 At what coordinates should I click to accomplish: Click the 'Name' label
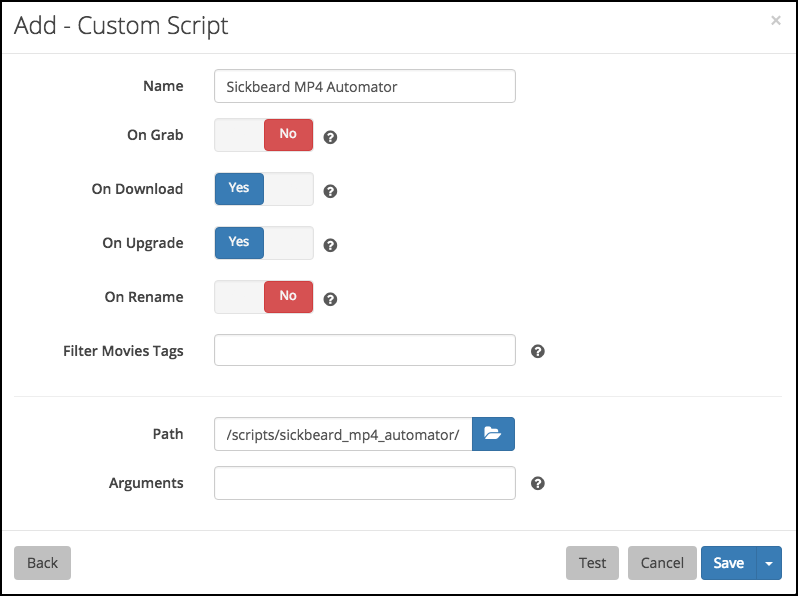click(x=163, y=86)
